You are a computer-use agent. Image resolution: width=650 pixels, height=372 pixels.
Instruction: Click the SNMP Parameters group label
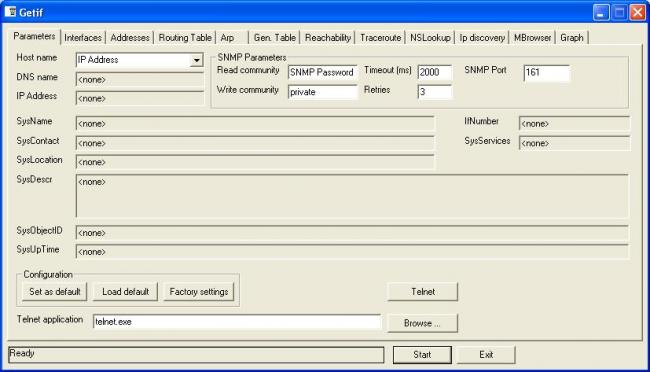252,57
